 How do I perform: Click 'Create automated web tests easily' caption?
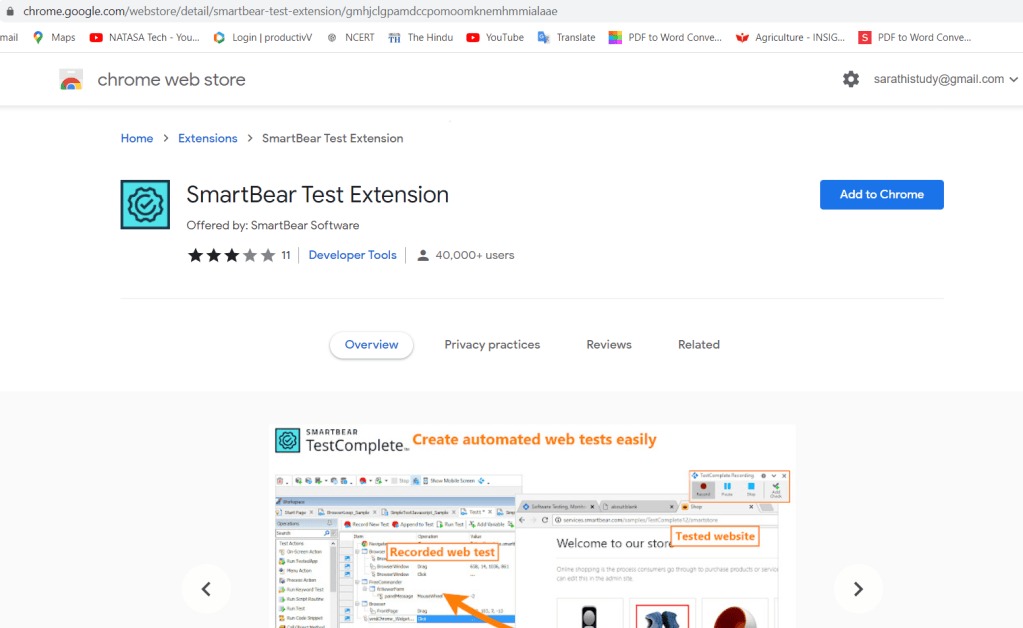(534, 440)
